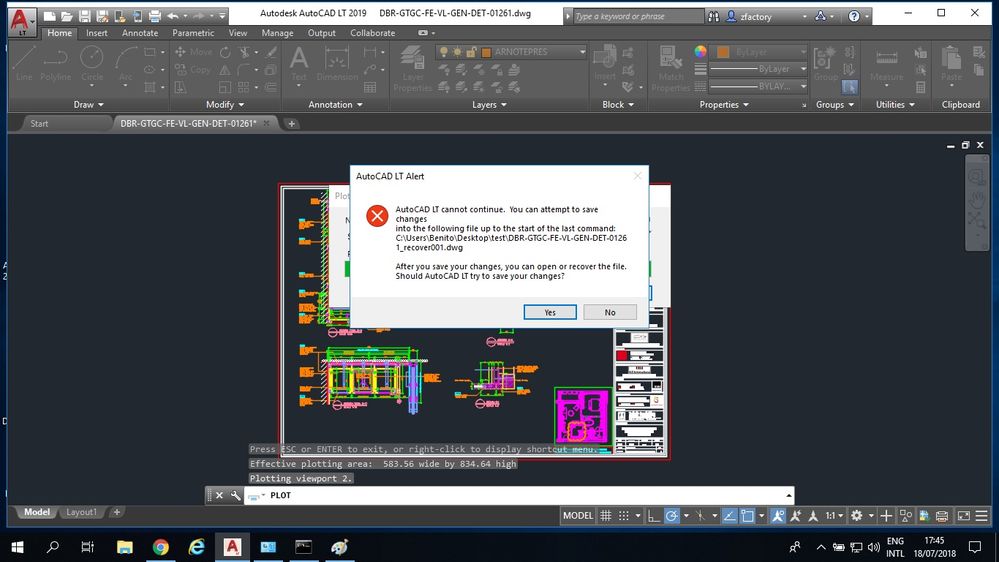The image size is (999, 562).
Task: Click the Annotation Monitor plus icon
Action: click(x=886, y=515)
